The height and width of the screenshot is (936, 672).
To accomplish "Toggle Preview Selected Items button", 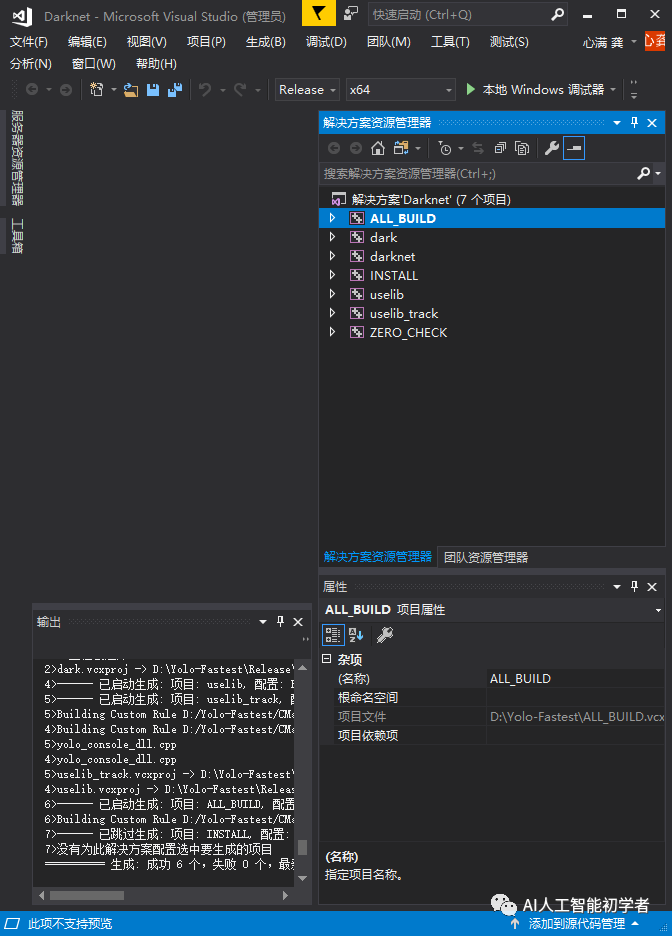I will point(574,148).
